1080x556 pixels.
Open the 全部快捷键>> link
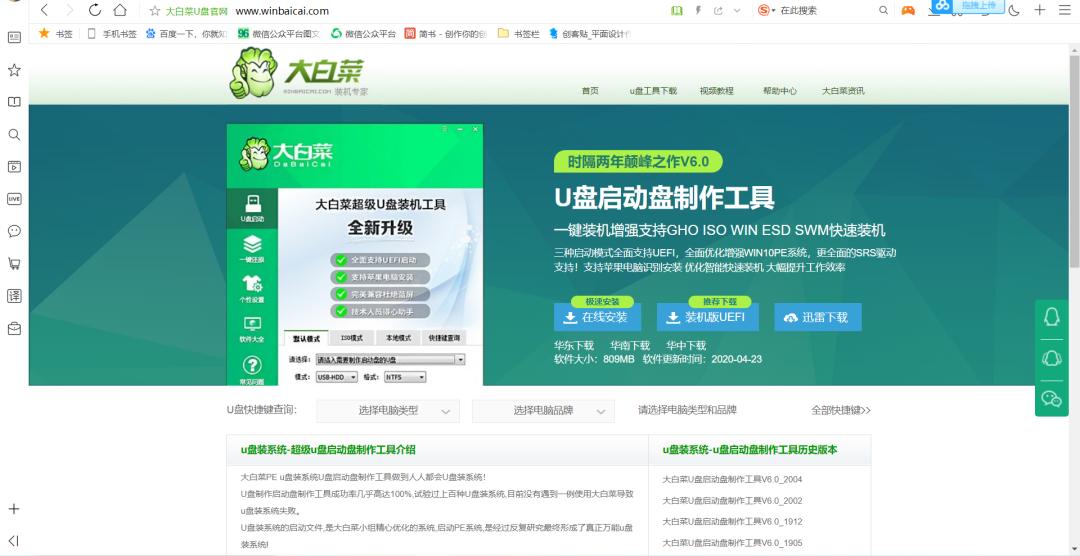841,410
